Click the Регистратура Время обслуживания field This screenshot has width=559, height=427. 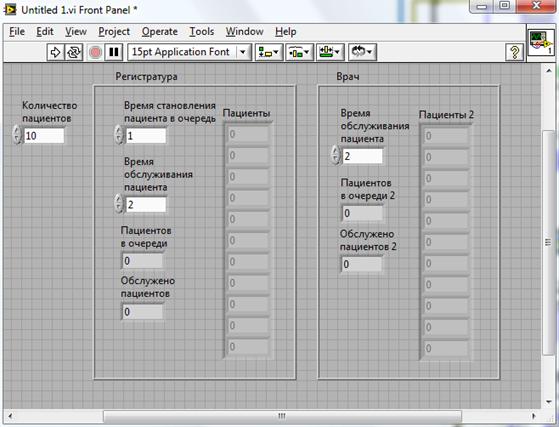pyautogui.click(x=146, y=205)
